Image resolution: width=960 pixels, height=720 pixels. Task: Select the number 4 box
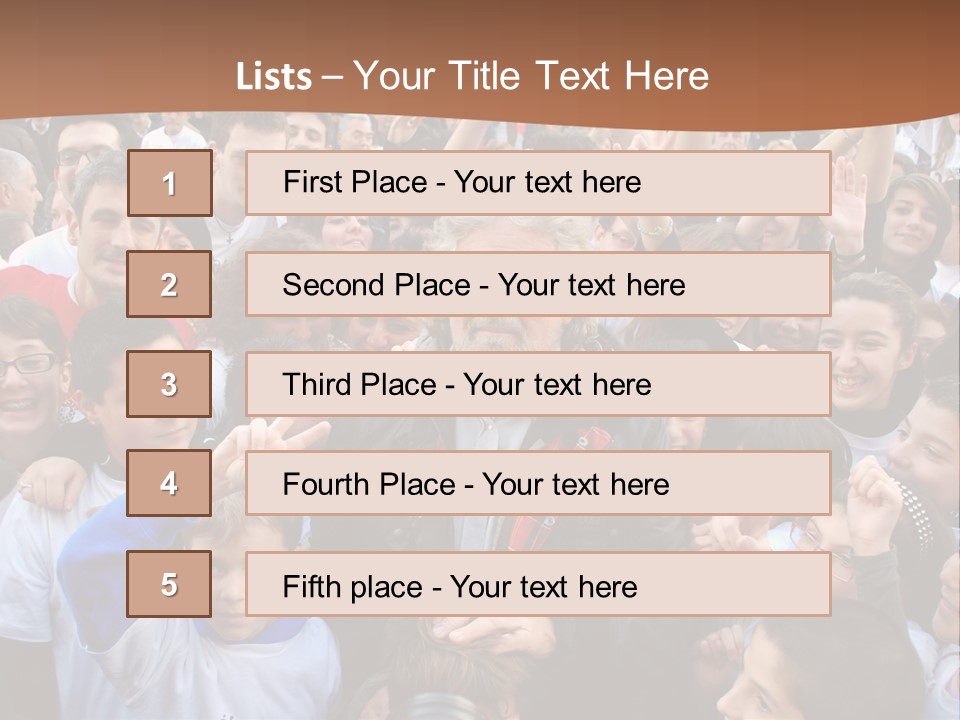[169, 483]
